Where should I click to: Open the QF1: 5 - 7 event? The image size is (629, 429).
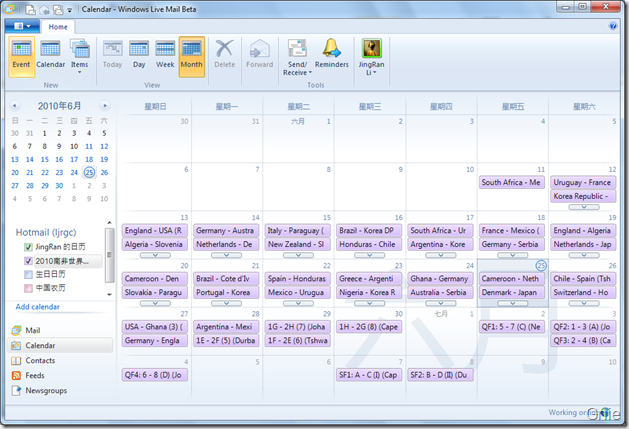coord(511,327)
